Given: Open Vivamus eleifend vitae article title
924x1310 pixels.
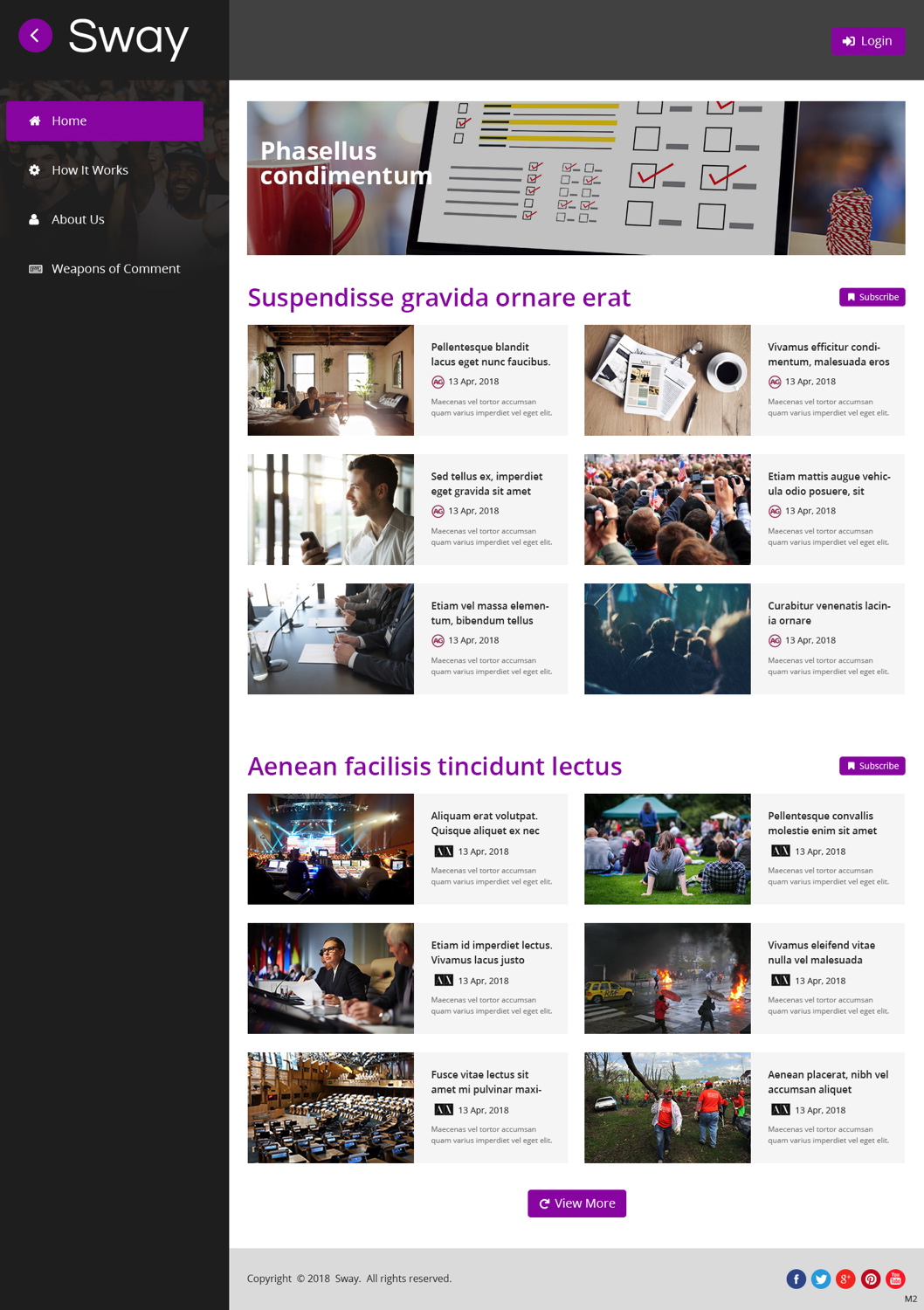Looking at the screenshot, I should tap(821, 953).
